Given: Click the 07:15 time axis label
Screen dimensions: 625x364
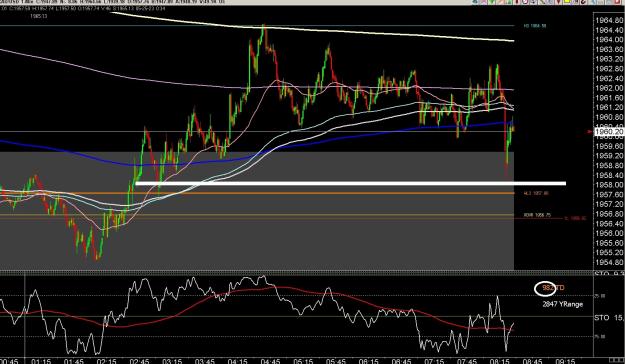Looking at the screenshot, I should tap(434, 361).
